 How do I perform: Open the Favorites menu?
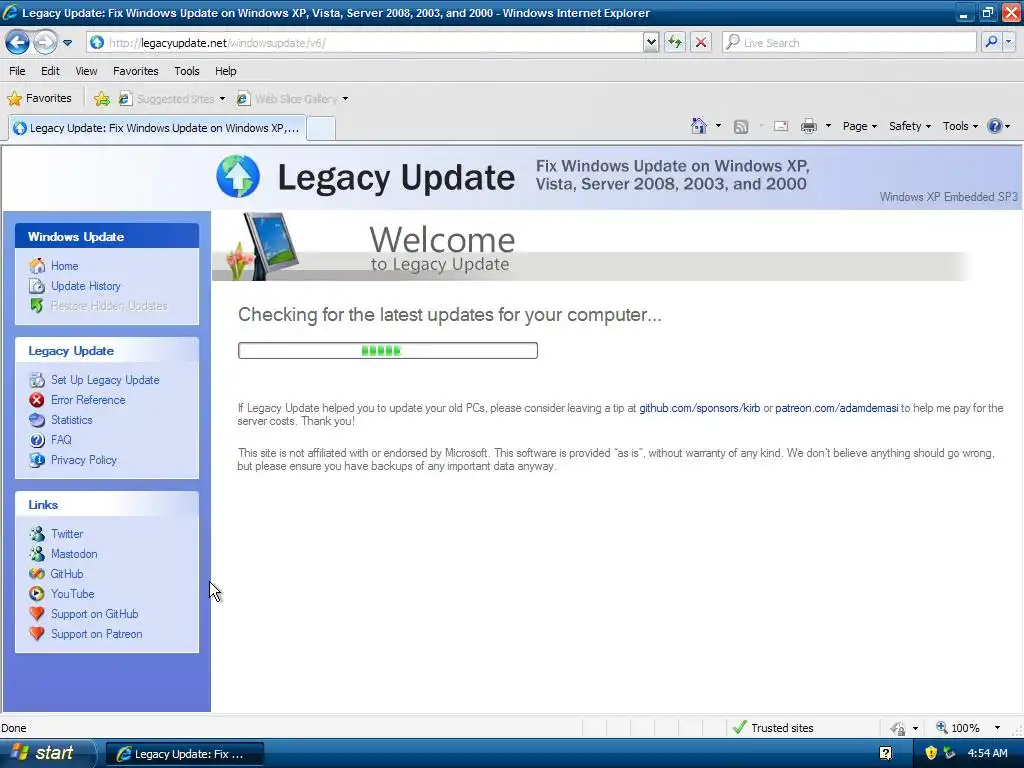(135, 71)
